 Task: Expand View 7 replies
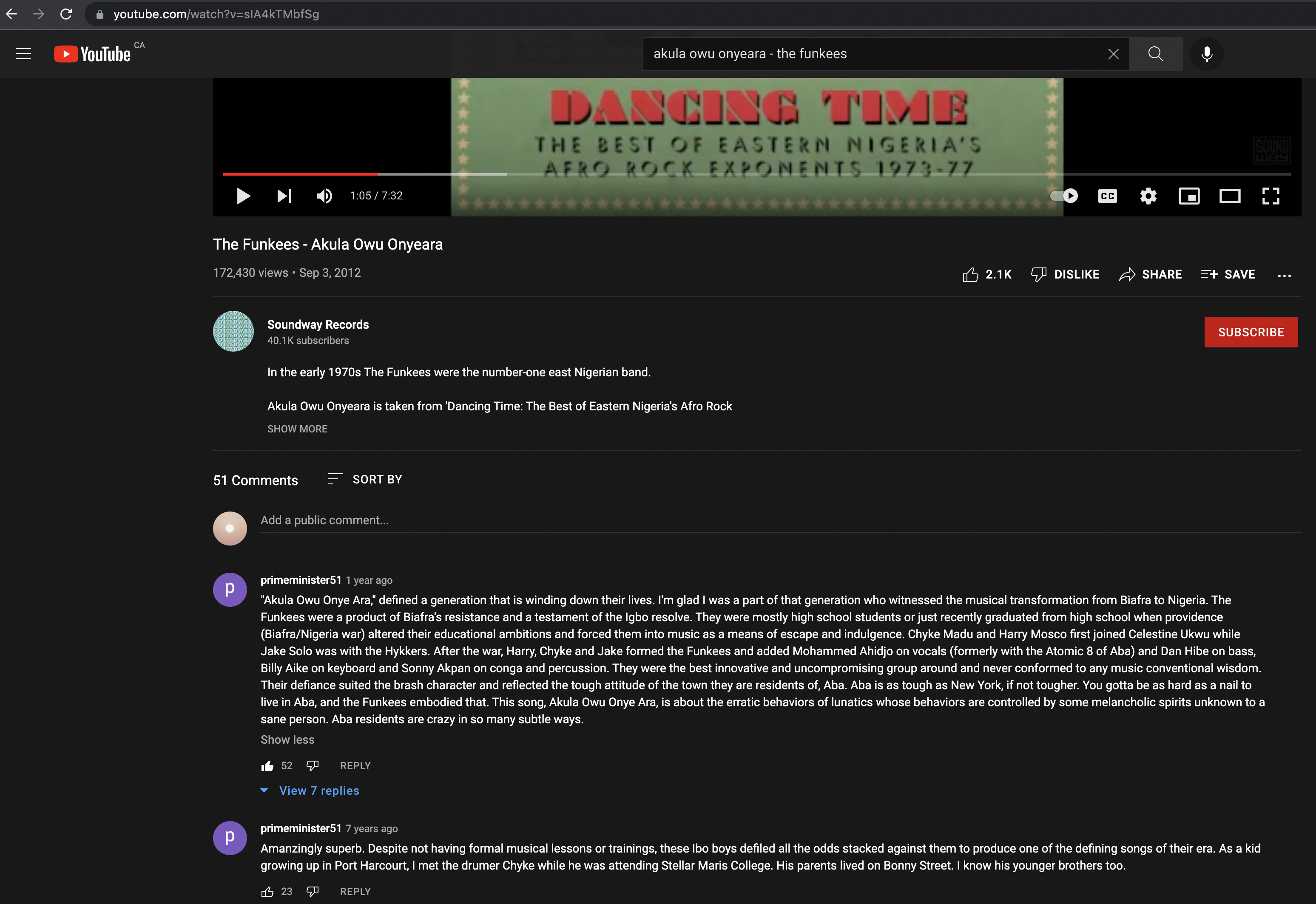tap(318, 791)
